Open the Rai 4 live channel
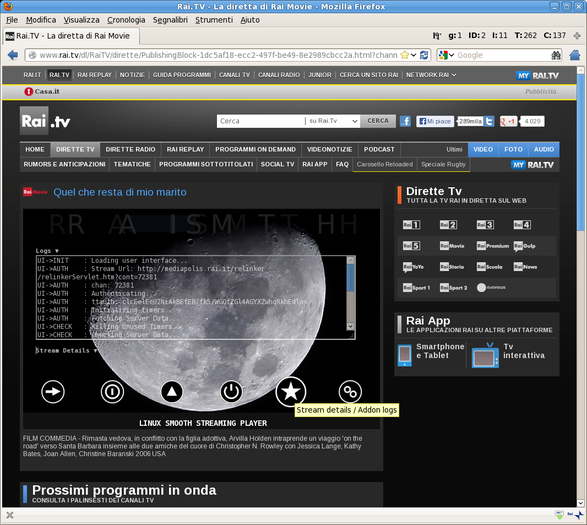587x525 pixels. pyautogui.click(x=522, y=225)
